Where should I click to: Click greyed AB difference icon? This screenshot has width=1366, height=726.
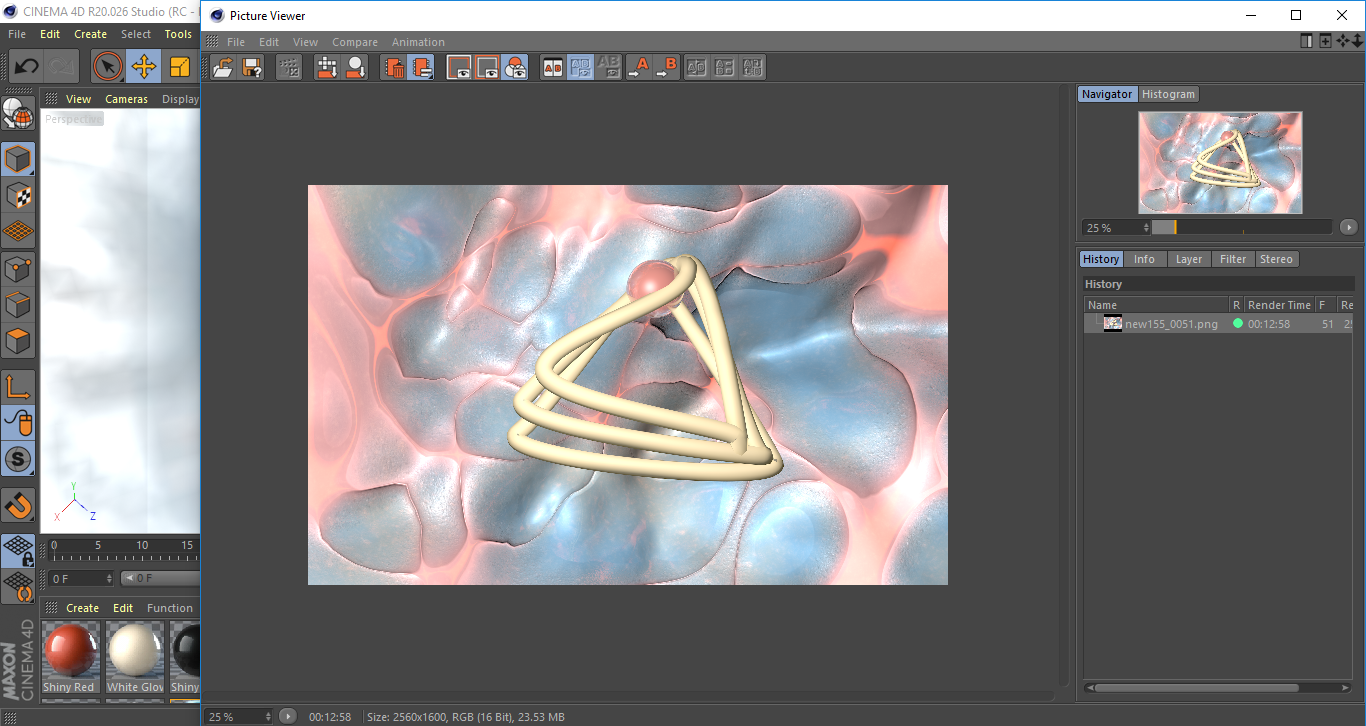tap(608, 67)
